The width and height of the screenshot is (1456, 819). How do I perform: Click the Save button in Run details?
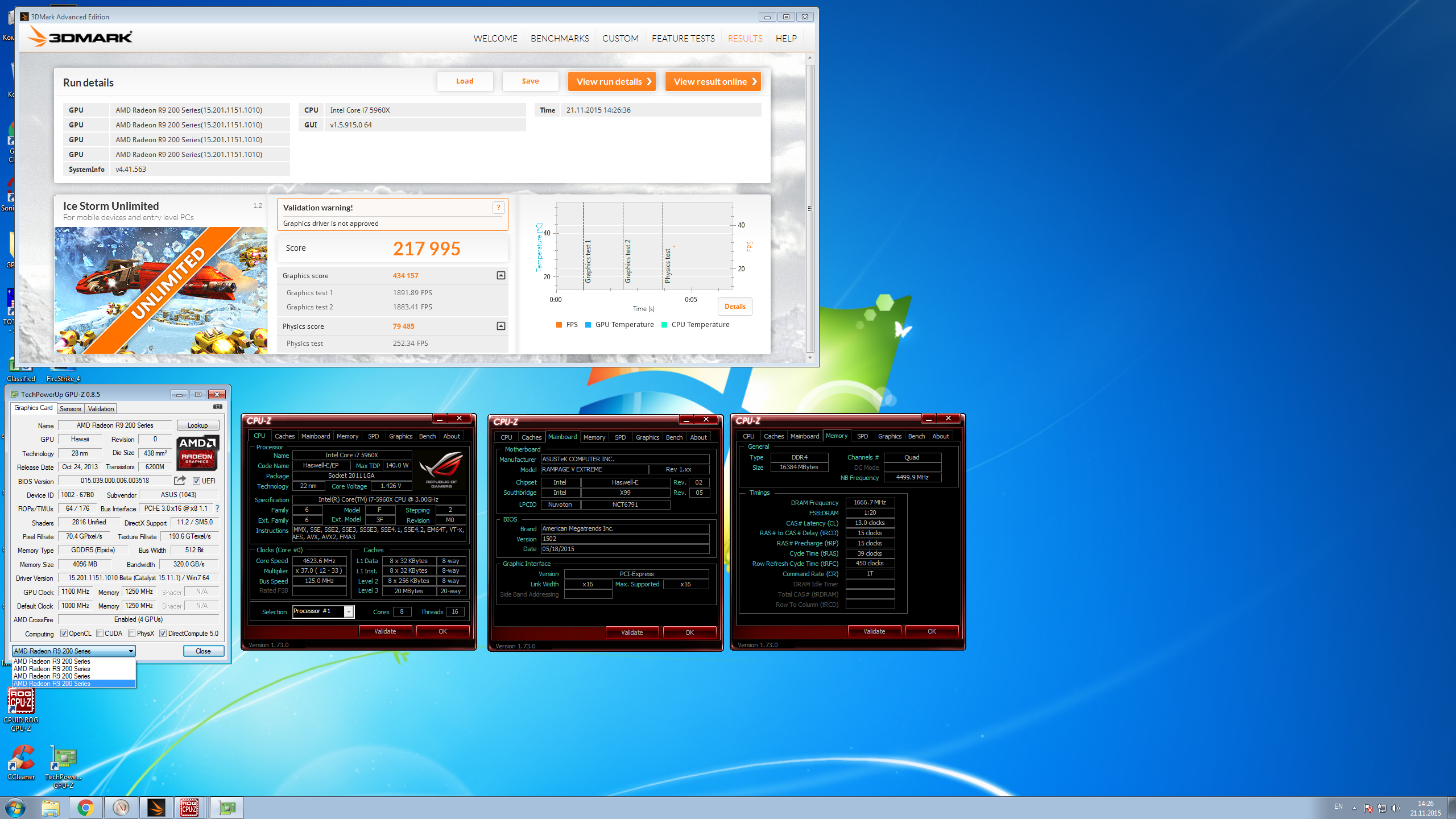530,81
